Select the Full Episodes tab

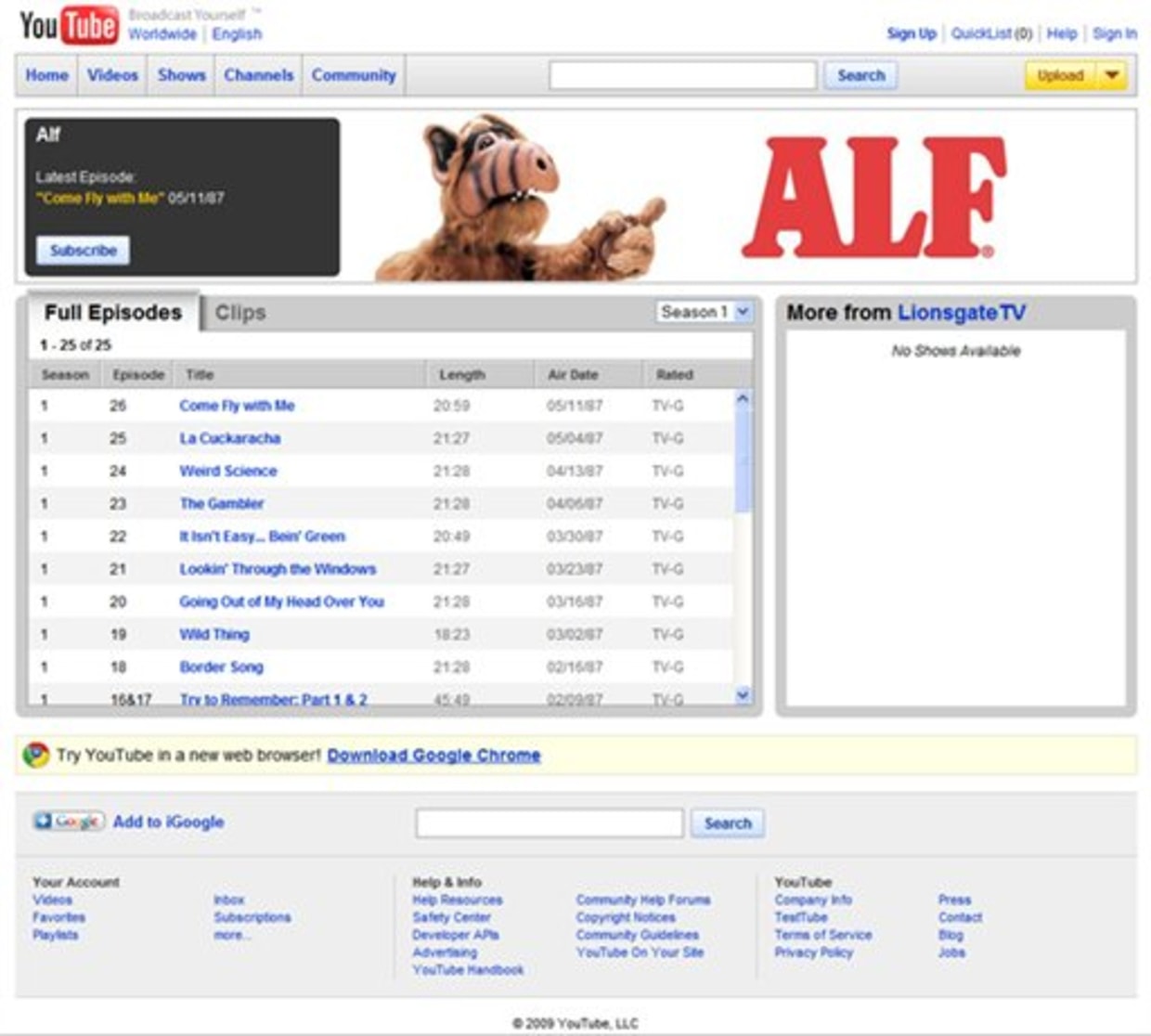(112, 313)
